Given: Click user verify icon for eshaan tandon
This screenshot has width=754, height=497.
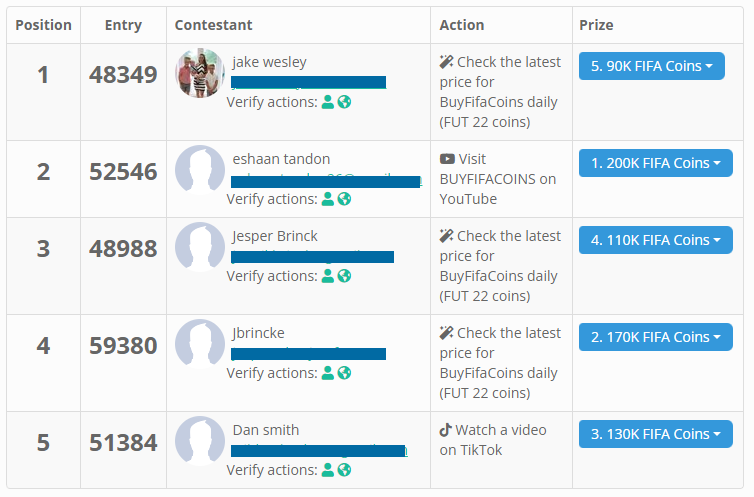Looking at the screenshot, I should tap(328, 199).
